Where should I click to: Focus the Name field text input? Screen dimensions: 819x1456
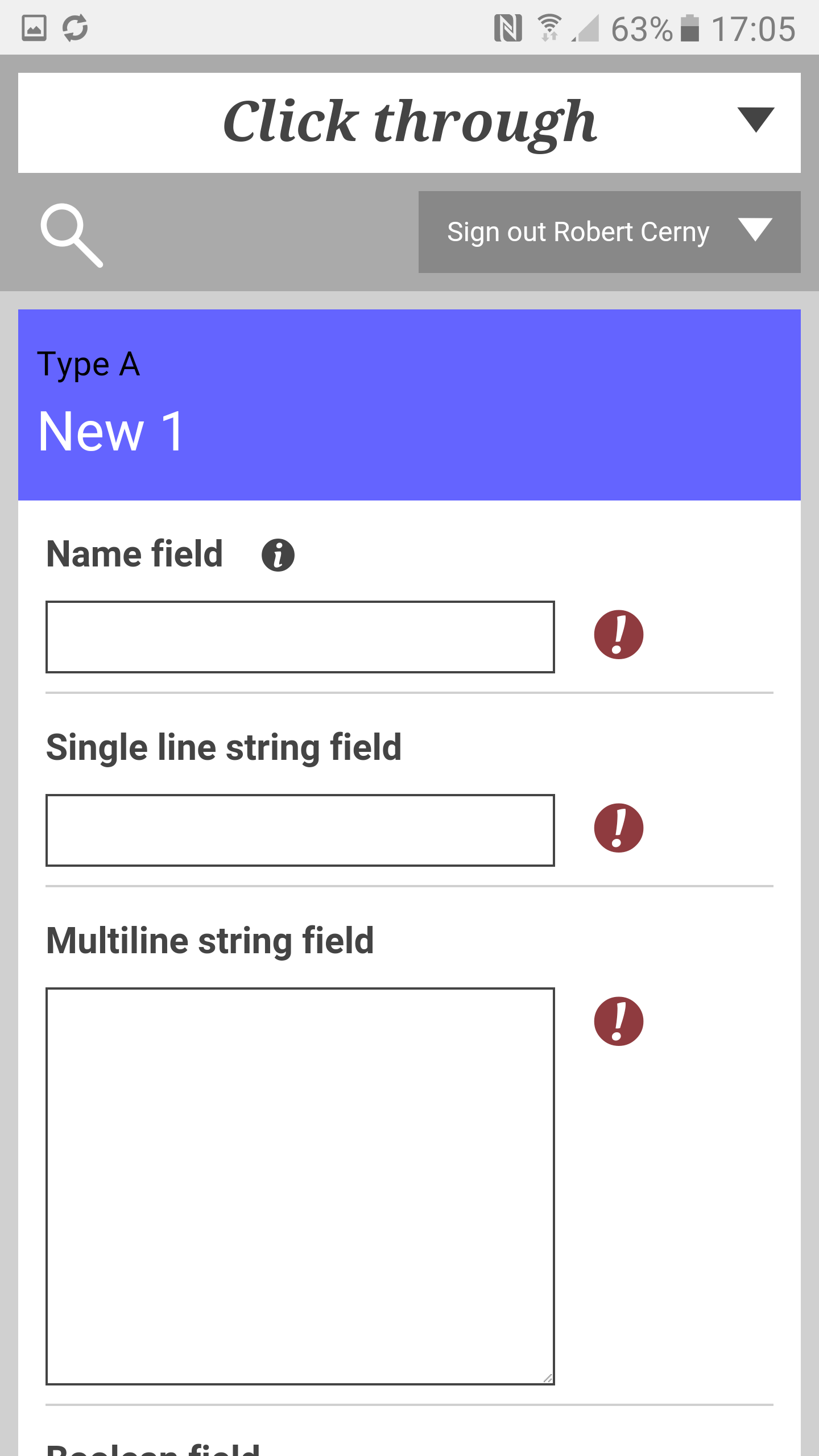(x=300, y=637)
